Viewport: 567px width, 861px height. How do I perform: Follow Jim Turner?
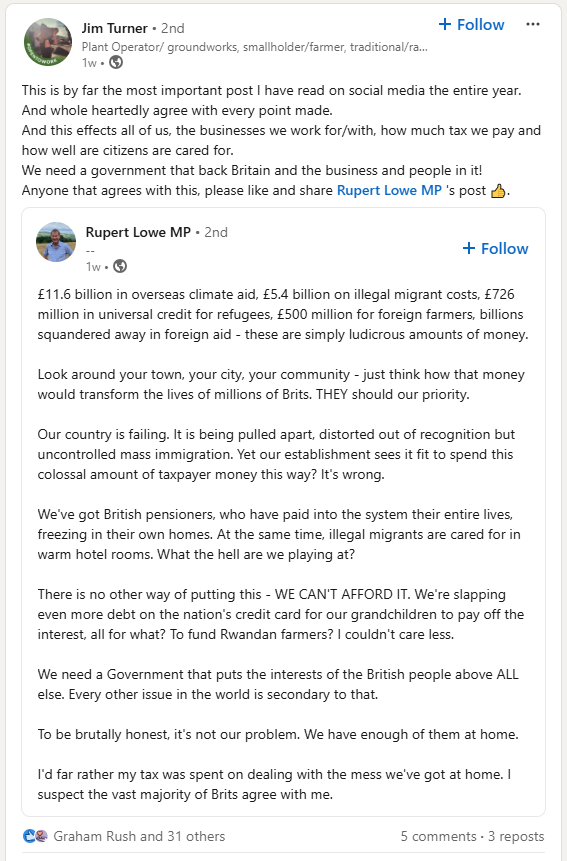pos(471,25)
